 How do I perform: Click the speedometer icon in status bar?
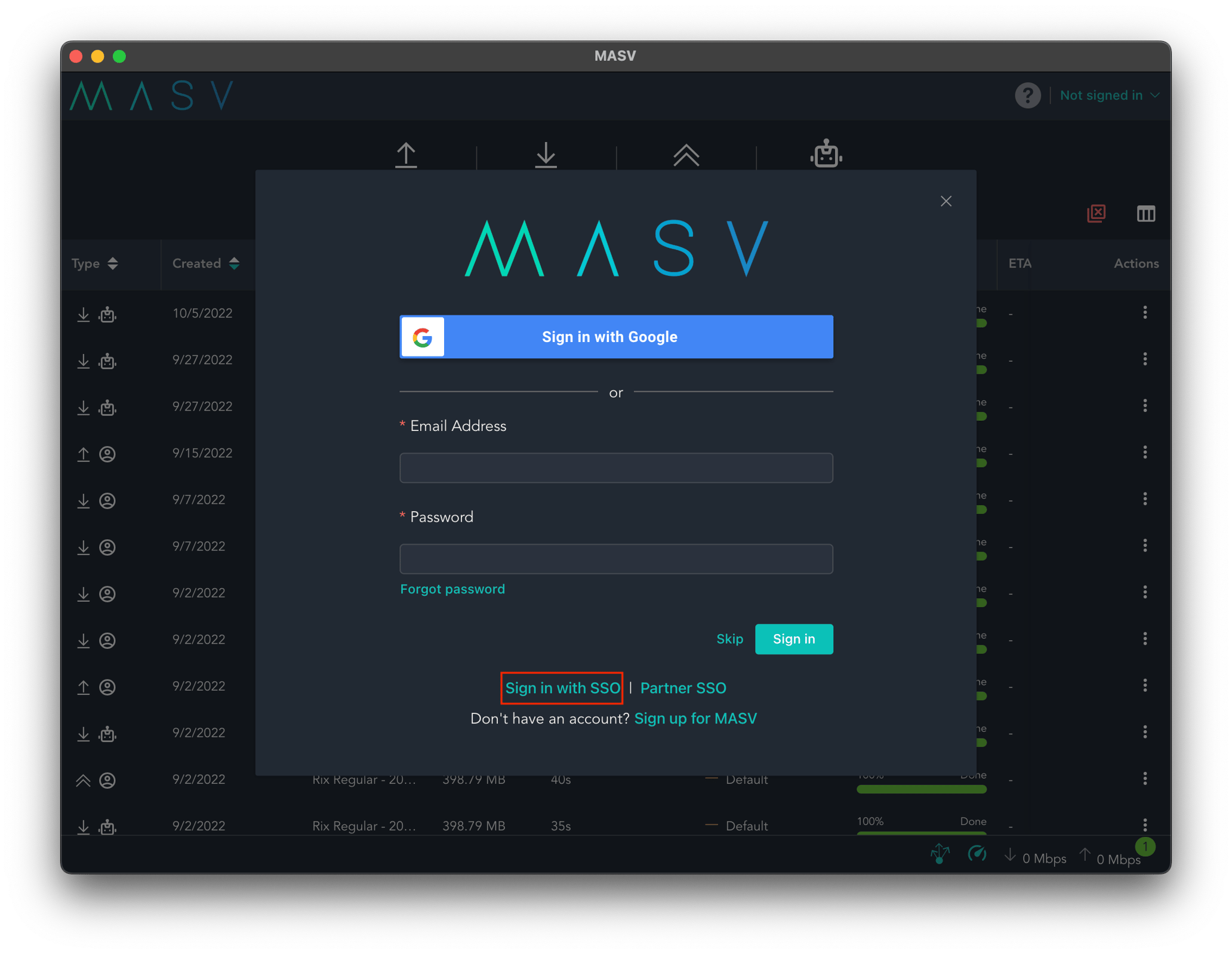977,854
